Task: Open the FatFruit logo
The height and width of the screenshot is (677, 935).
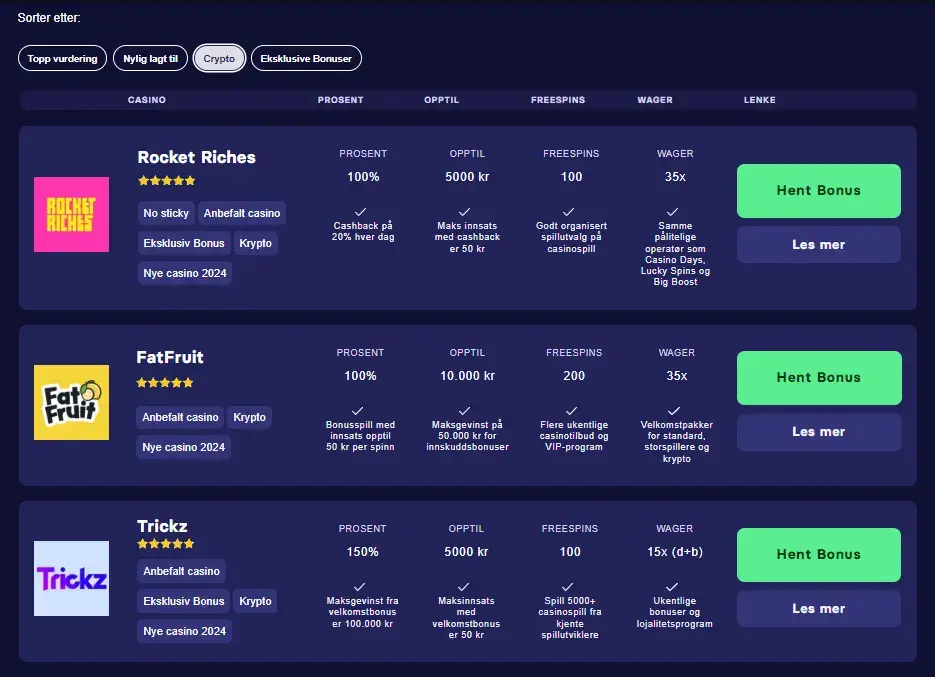Action: click(72, 402)
